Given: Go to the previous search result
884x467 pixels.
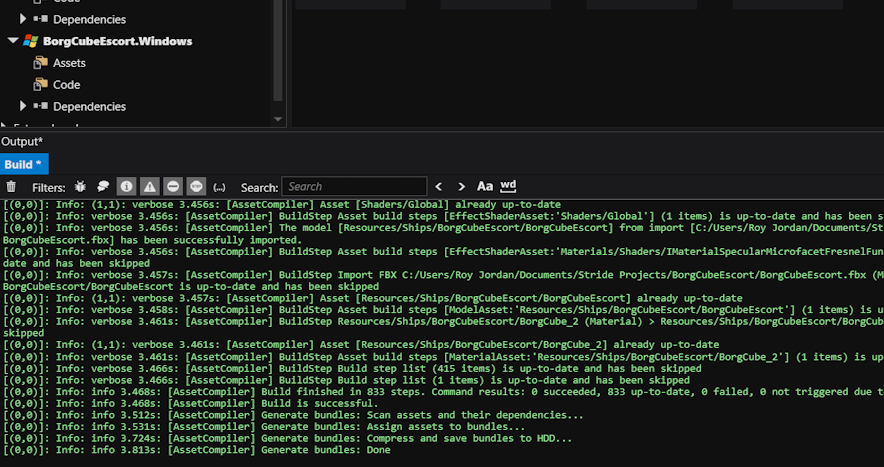Looking at the screenshot, I should tap(439, 187).
